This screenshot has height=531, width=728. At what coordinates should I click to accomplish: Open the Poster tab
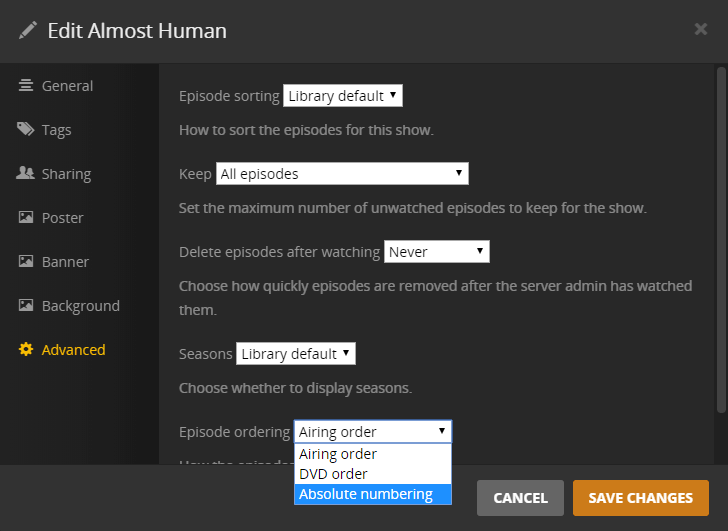[x=62, y=218]
